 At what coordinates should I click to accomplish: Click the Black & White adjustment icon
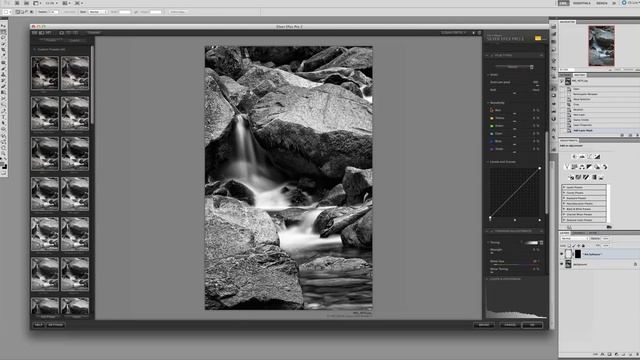589,167
